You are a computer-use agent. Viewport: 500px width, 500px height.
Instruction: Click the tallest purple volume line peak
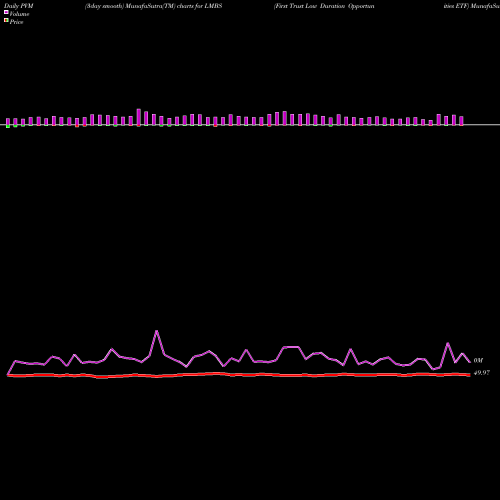point(157,331)
